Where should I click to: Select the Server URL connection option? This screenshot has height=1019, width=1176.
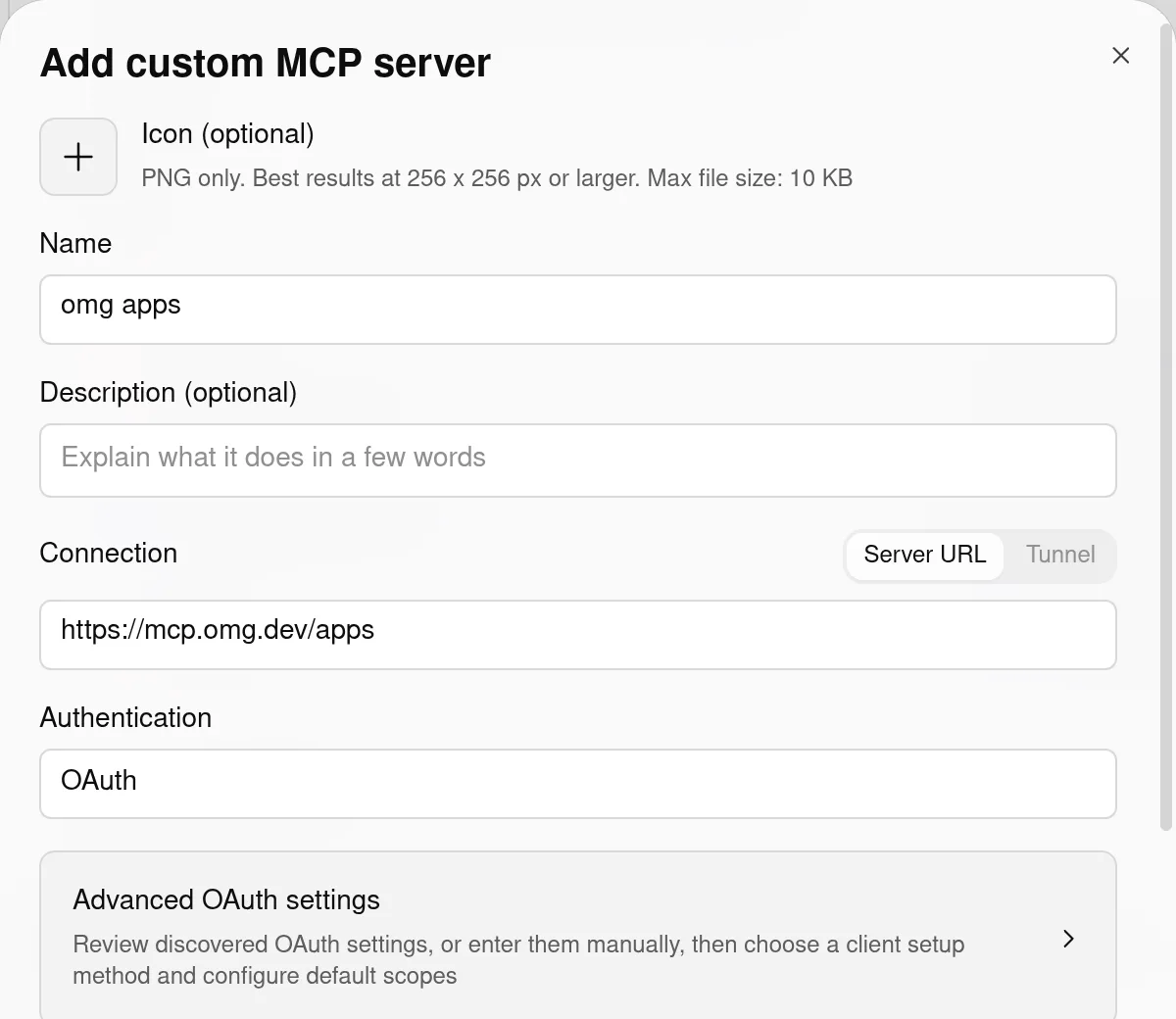(924, 555)
